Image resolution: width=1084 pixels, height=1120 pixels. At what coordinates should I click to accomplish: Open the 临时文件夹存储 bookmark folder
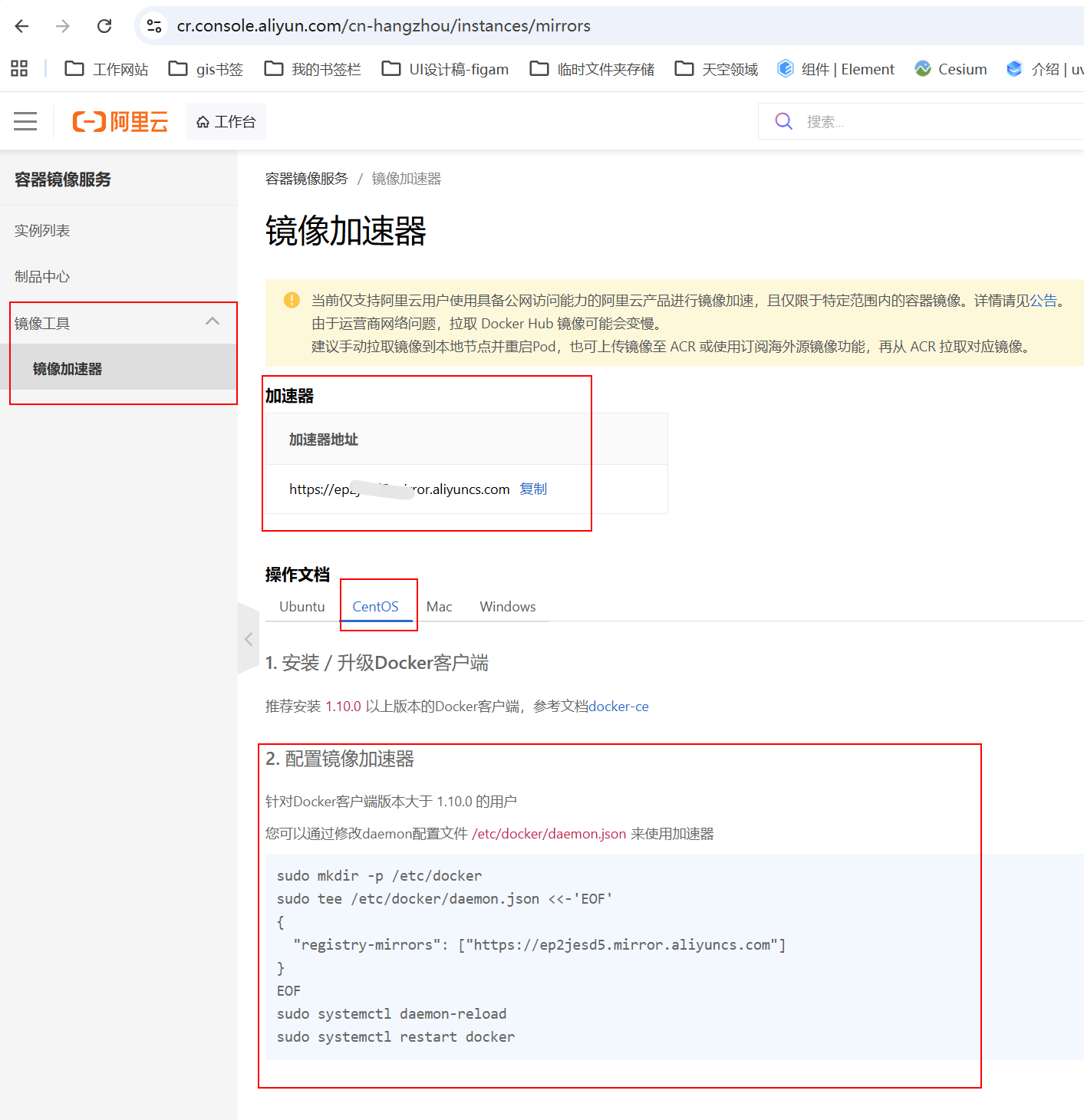592,69
